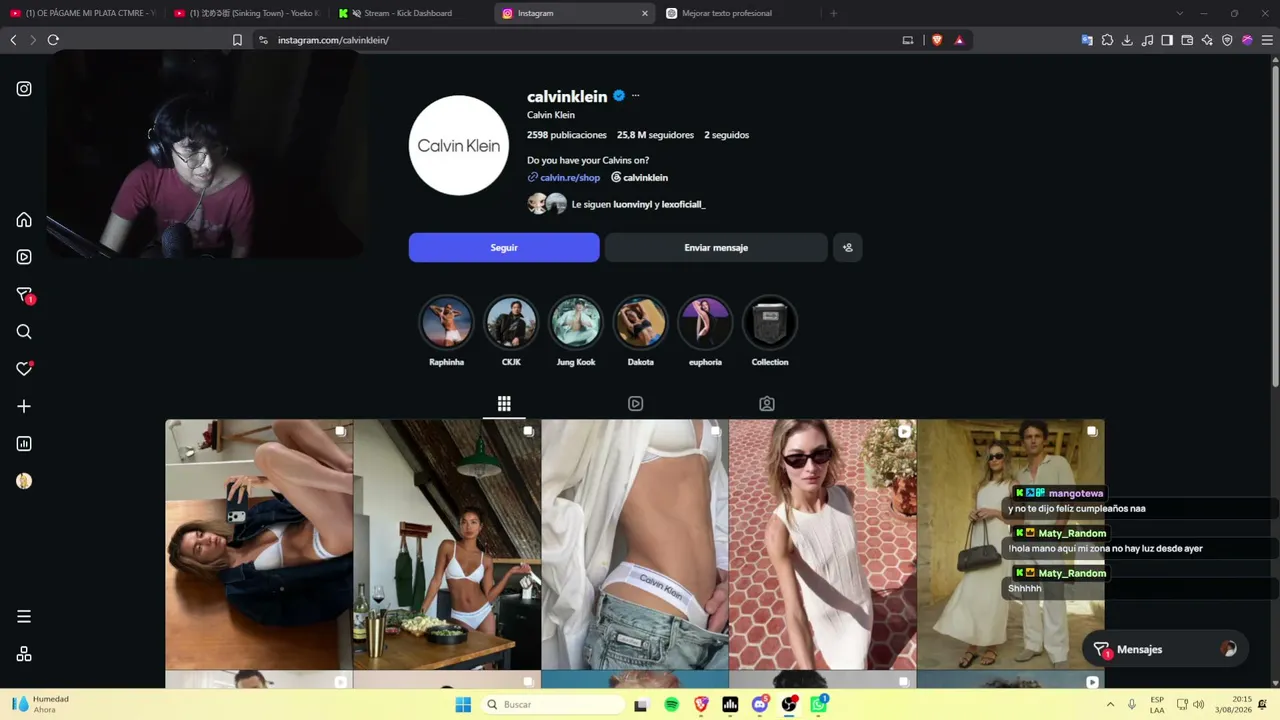
Task: Click the Calvin Klein profile picture
Action: coord(459,145)
